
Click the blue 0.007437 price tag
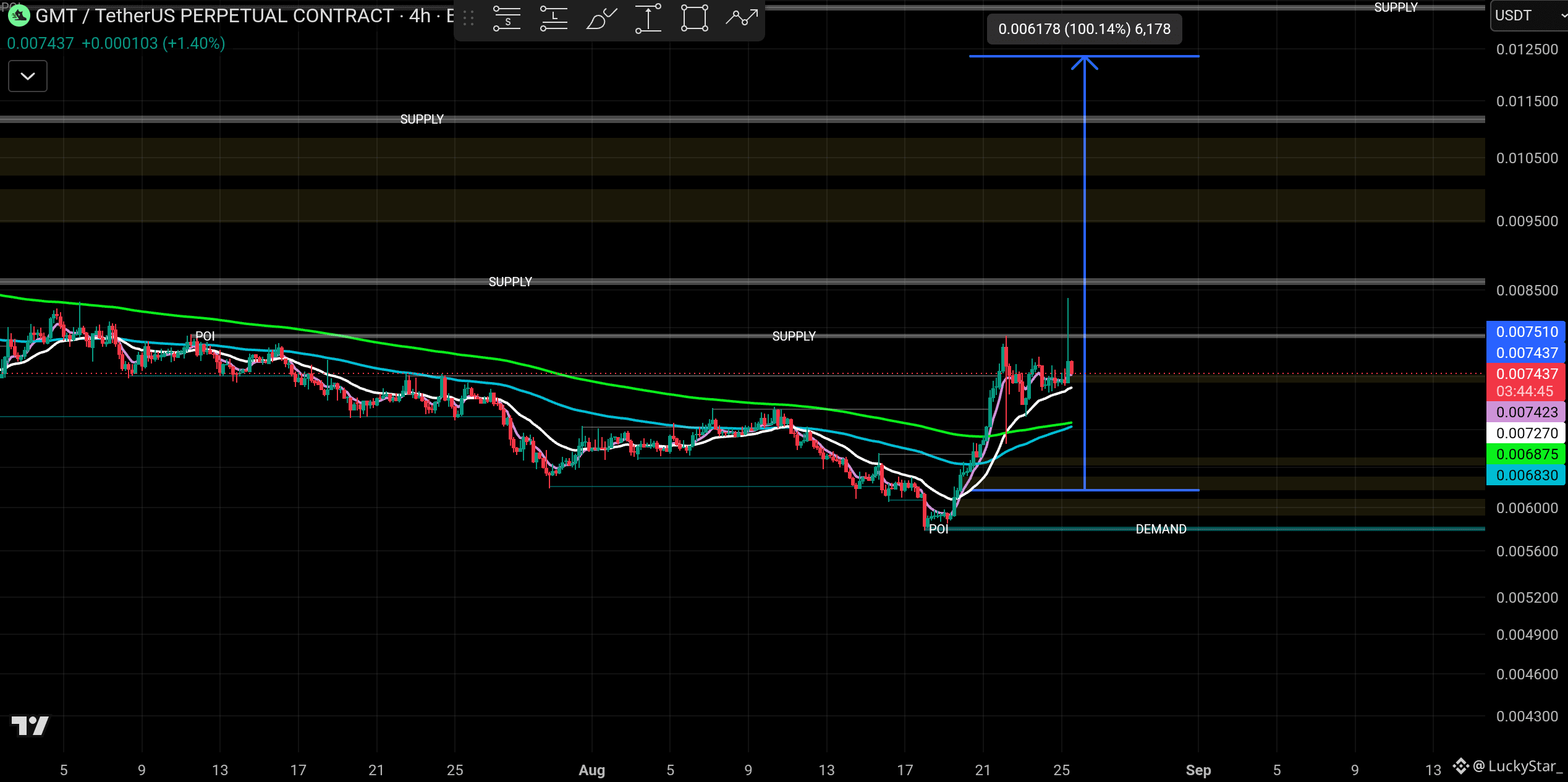coord(1527,353)
